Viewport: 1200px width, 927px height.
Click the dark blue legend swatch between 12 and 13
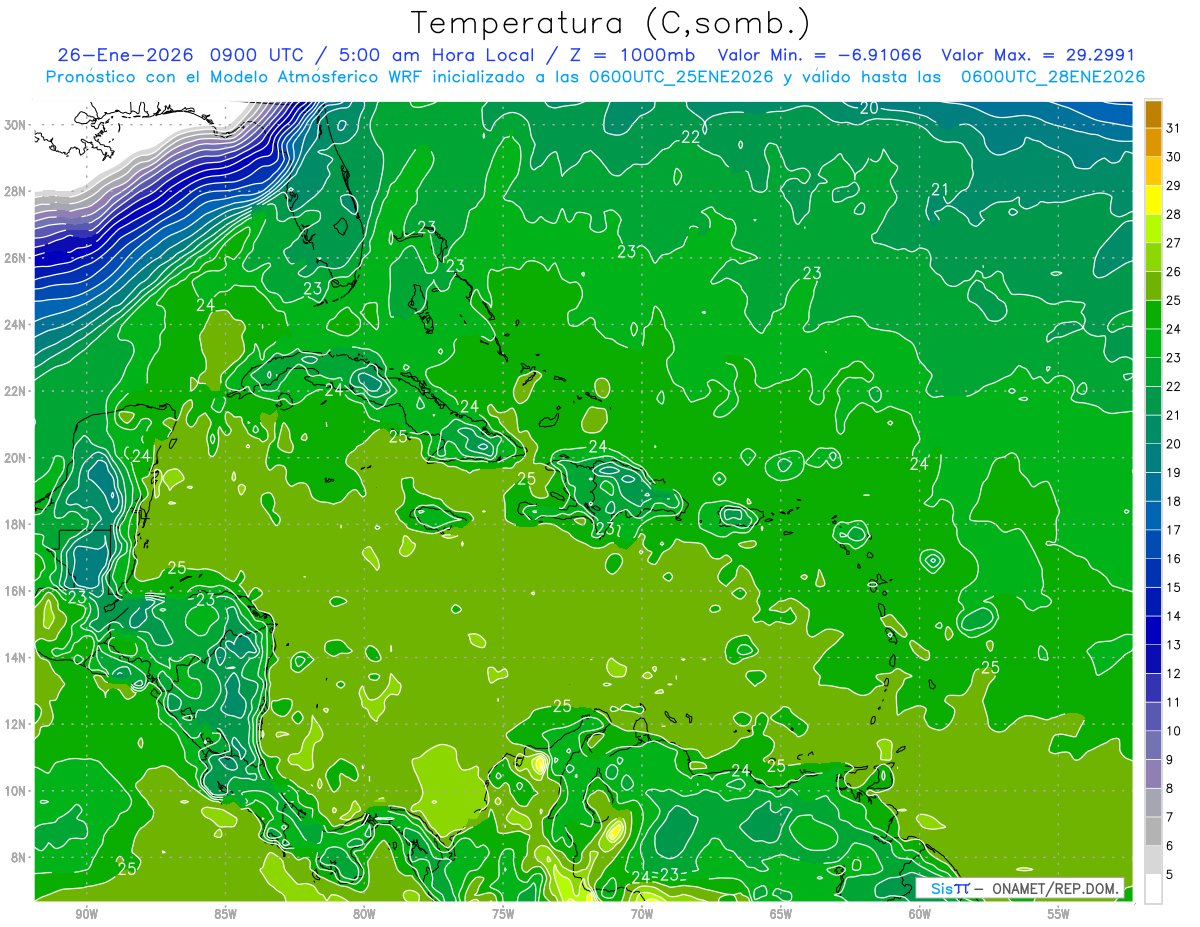[x=1153, y=660]
